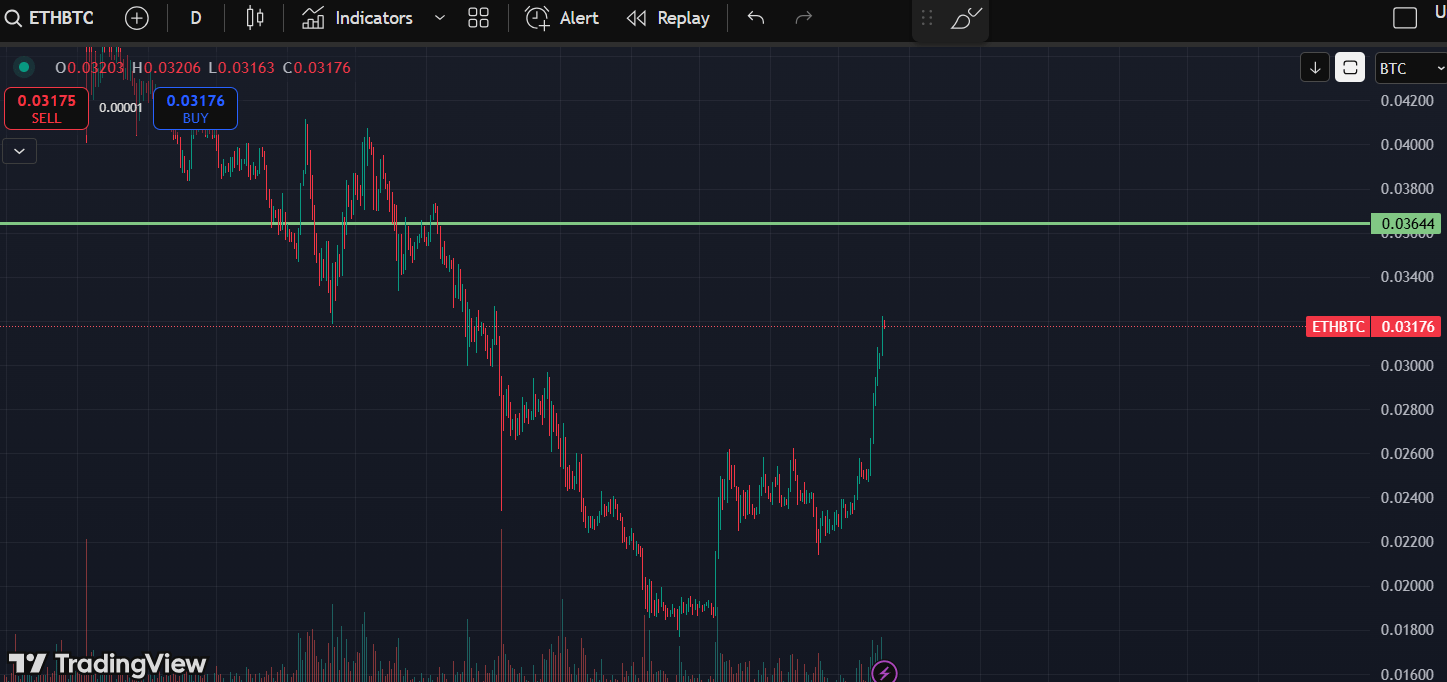
Task: Expand the collapsed indicator legend chevron
Action: pos(20,151)
